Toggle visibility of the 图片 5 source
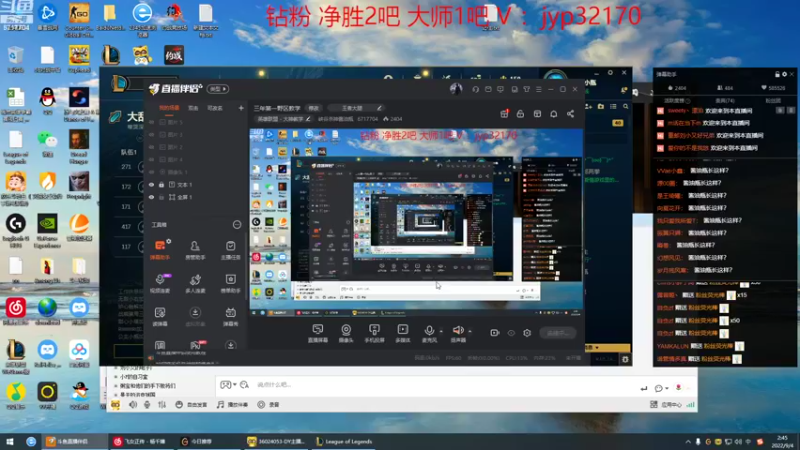The width and height of the screenshot is (800, 450). click(x=152, y=122)
